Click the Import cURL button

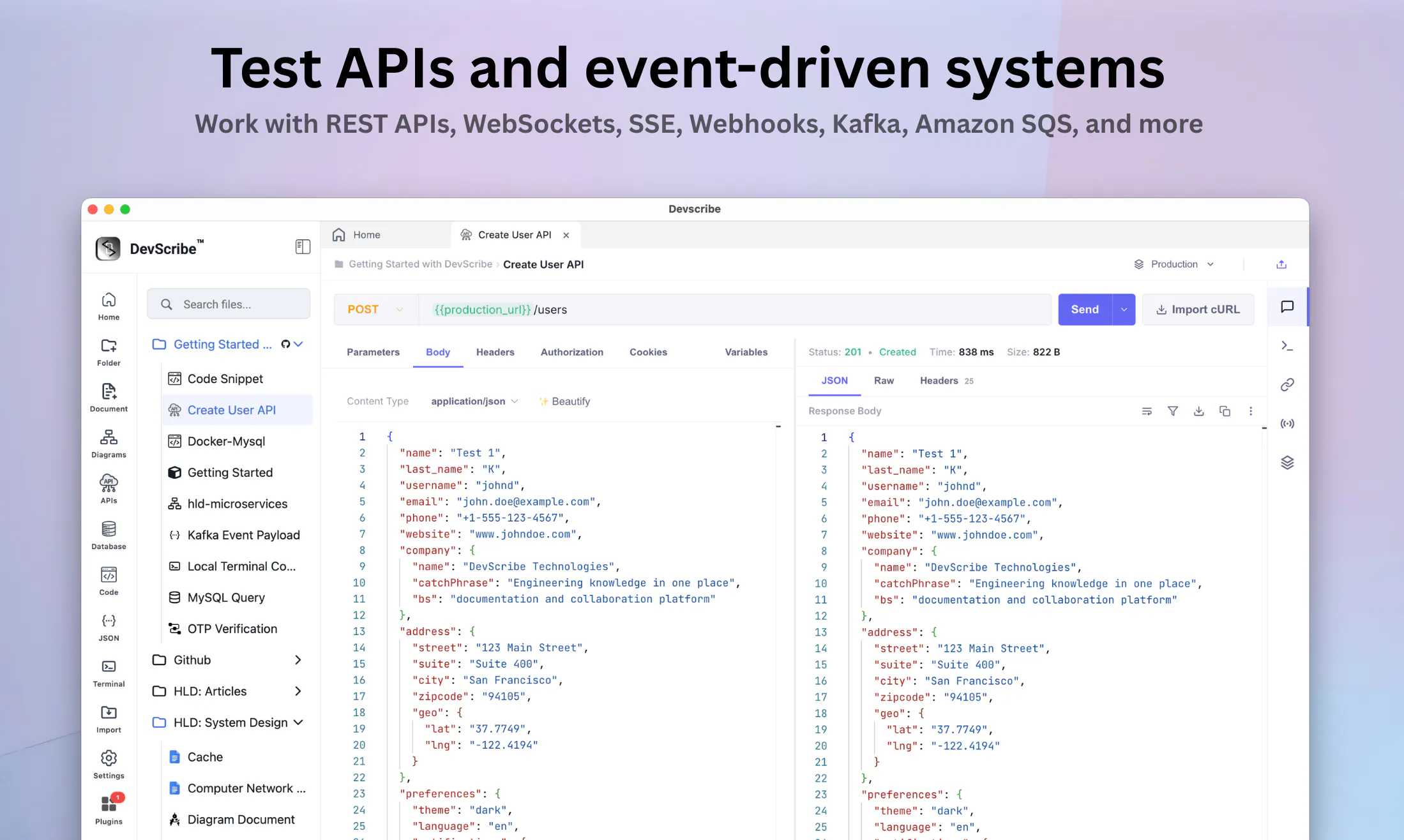pos(1198,310)
